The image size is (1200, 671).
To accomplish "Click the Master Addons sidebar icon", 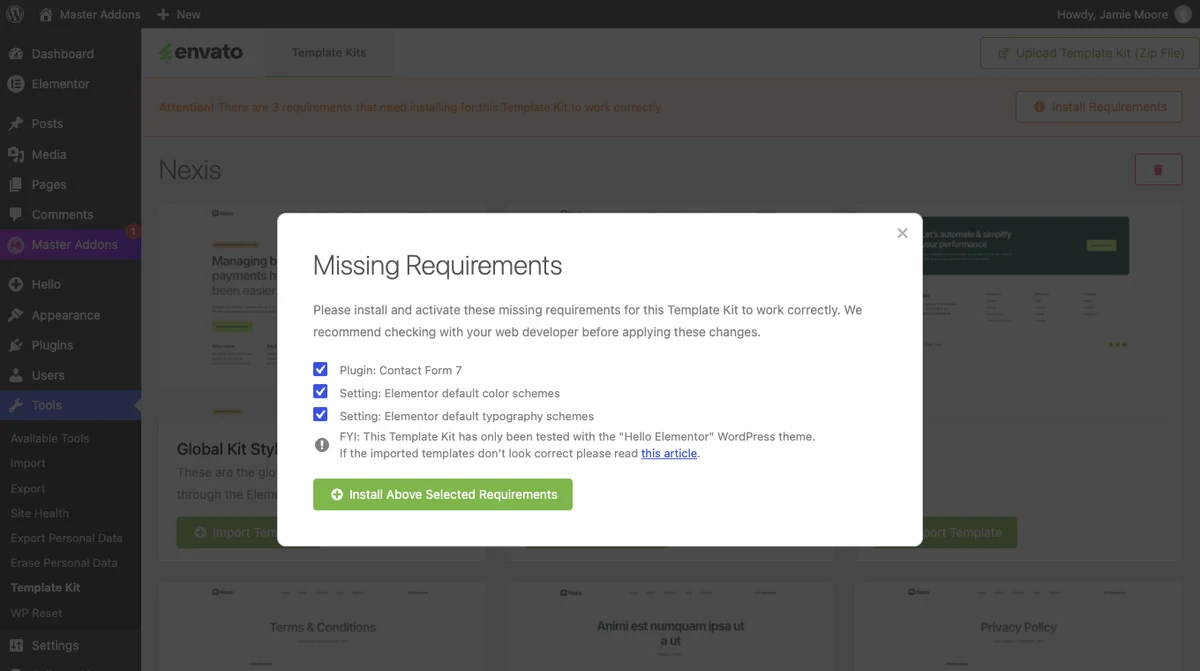I will [x=16, y=244].
